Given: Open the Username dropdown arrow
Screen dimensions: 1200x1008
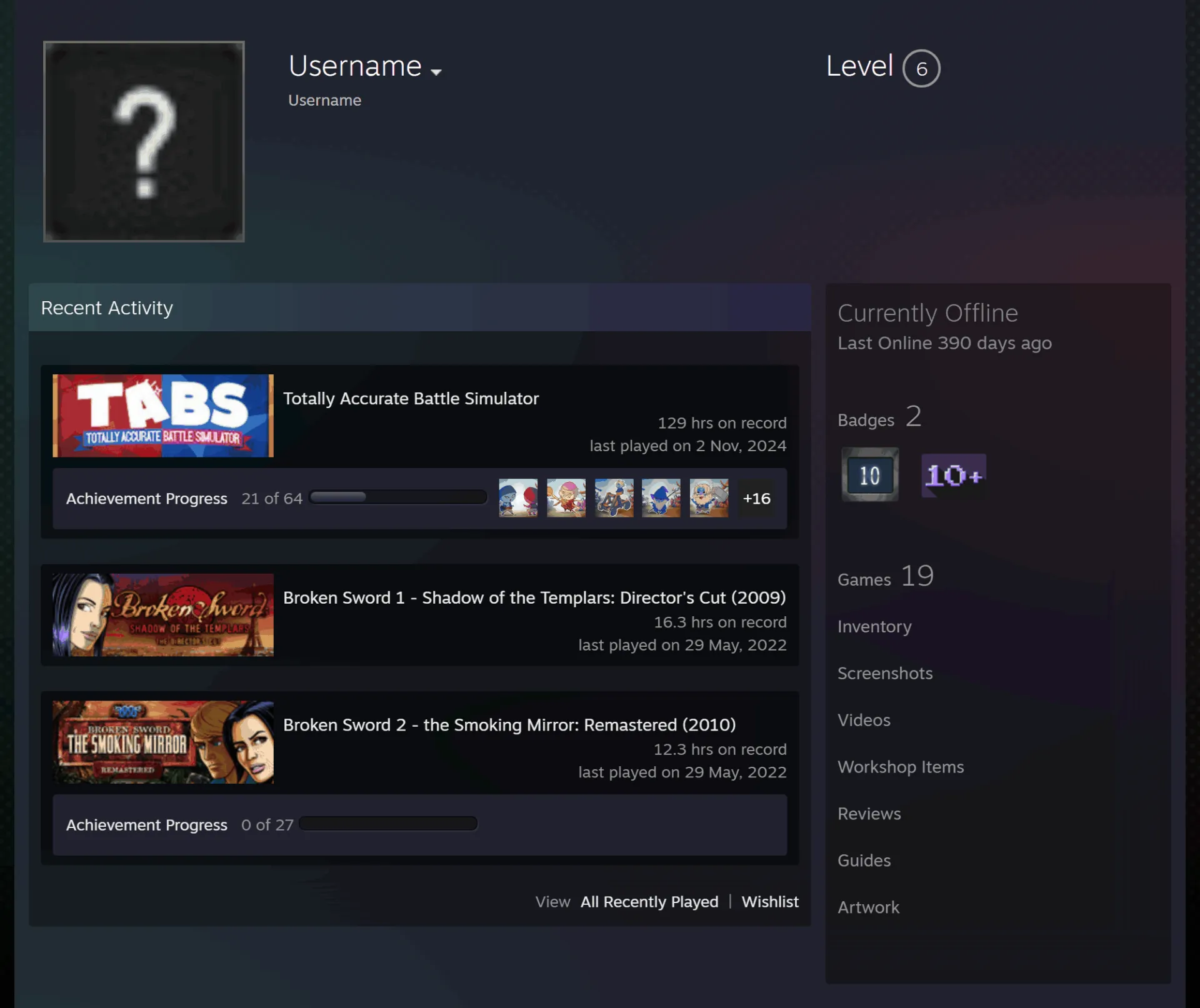Looking at the screenshot, I should 436,72.
